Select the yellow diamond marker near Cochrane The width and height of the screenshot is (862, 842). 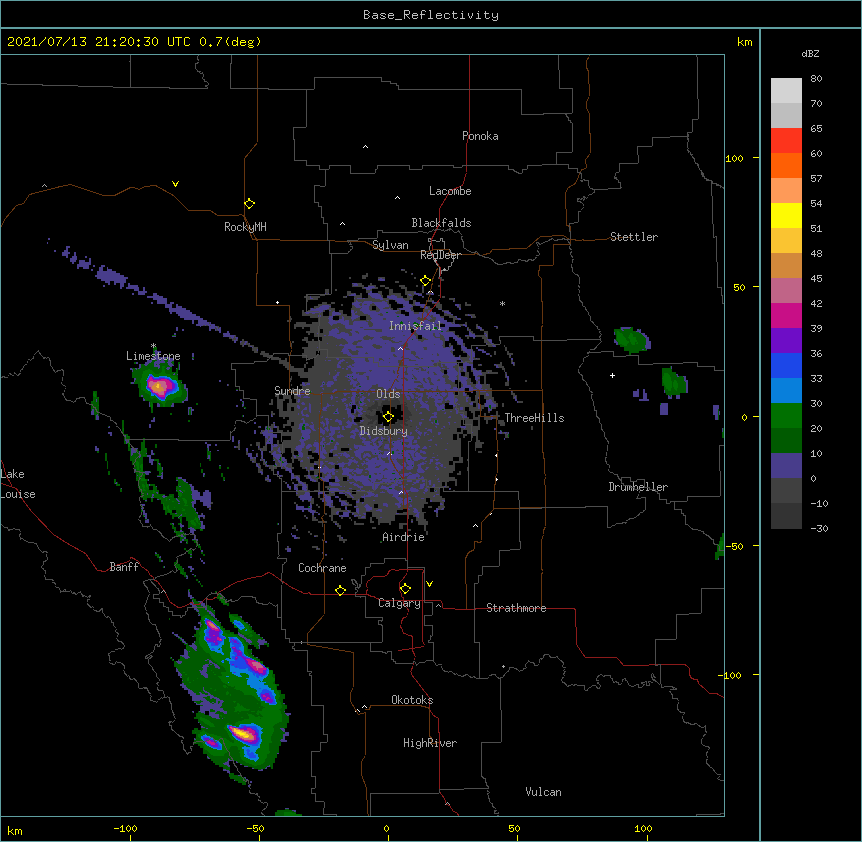coord(340,590)
